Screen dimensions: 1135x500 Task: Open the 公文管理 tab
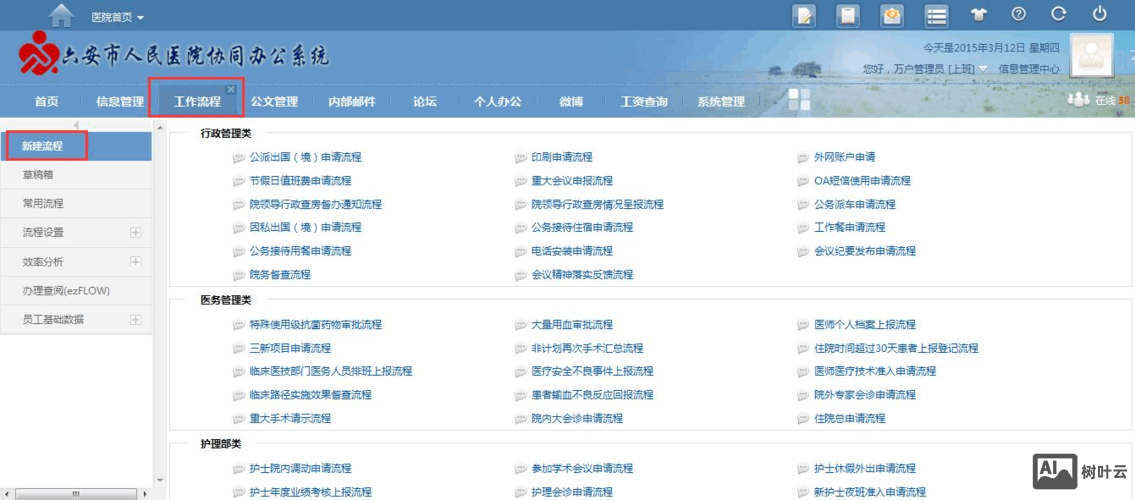[274, 102]
